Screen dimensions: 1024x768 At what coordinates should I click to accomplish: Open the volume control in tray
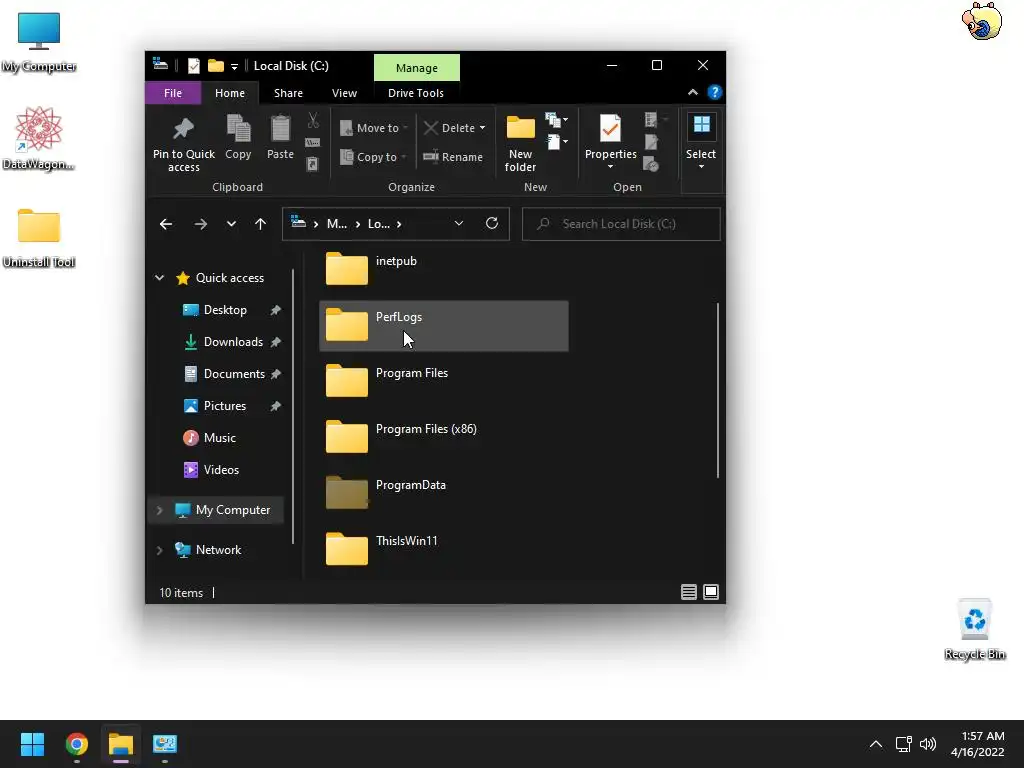(x=927, y=744)
